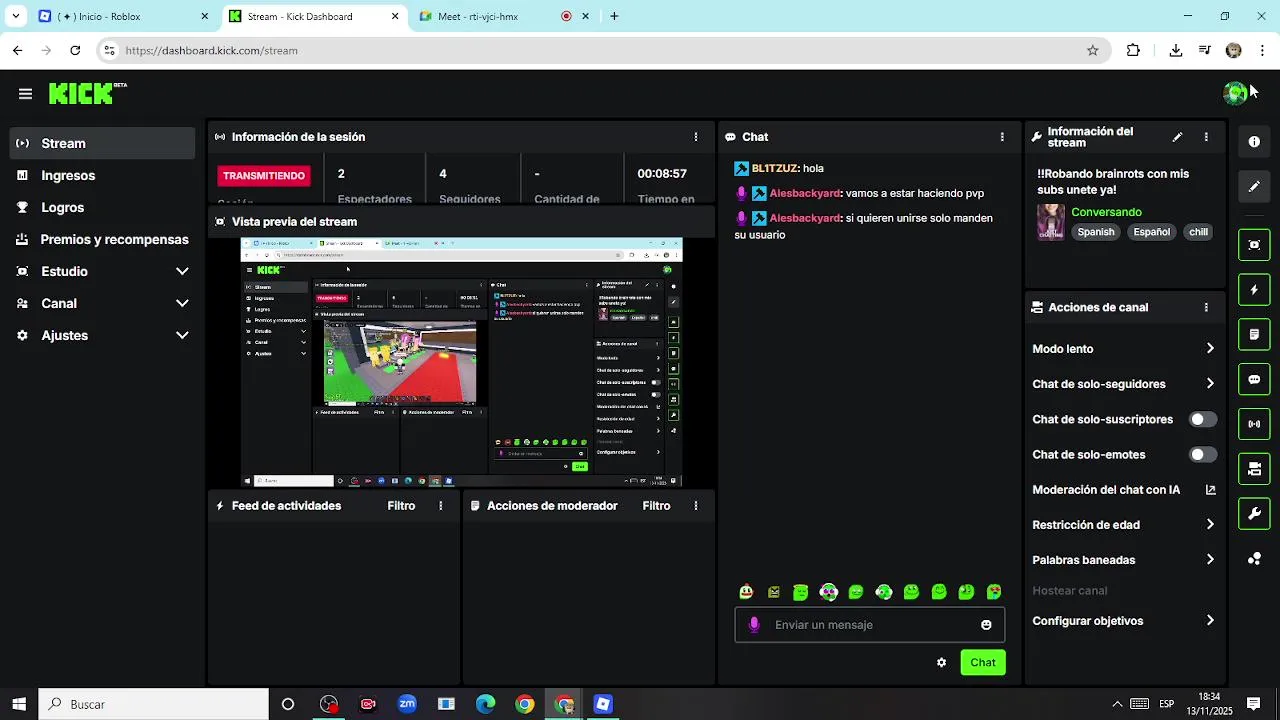Screen dimensions: 1280x720
Task: Insert the green emote wearing pink headphones
Action: click(828, 592)
